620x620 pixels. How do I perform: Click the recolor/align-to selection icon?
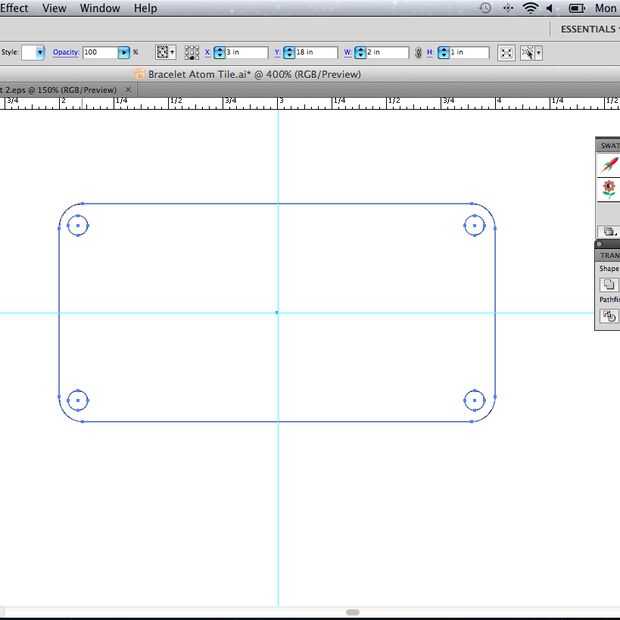click(x=162, y=52)
